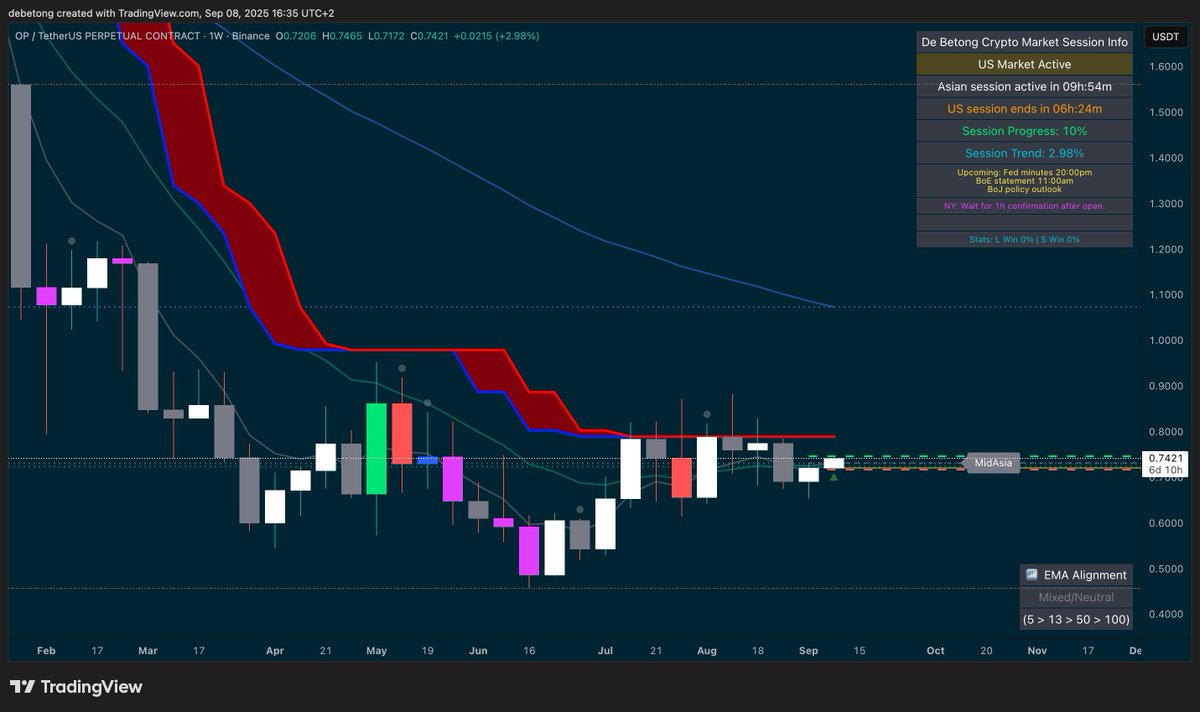Expand the (5 > 13 > 50 > 100) EMA ordering row
1200x712 pixels.
point(1076,619)
